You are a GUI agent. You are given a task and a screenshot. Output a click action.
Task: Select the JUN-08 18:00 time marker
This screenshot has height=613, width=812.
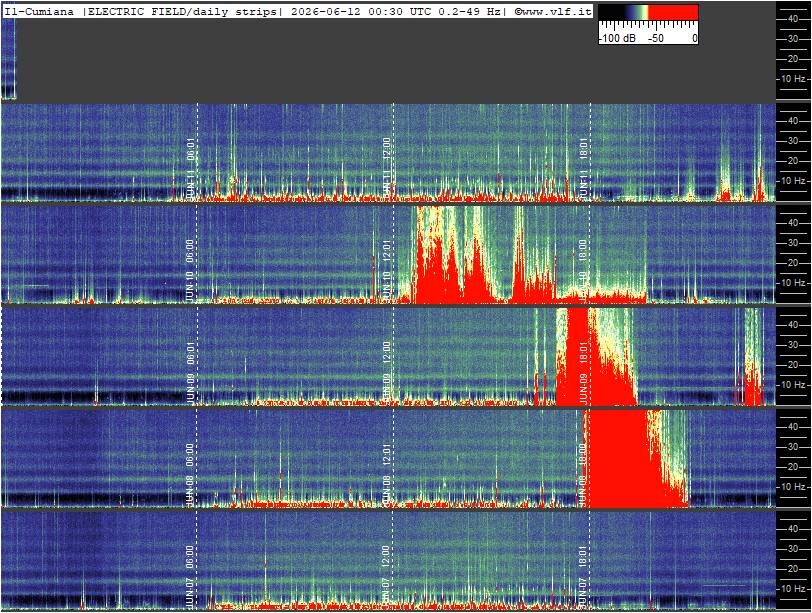(x=584, y=474)
